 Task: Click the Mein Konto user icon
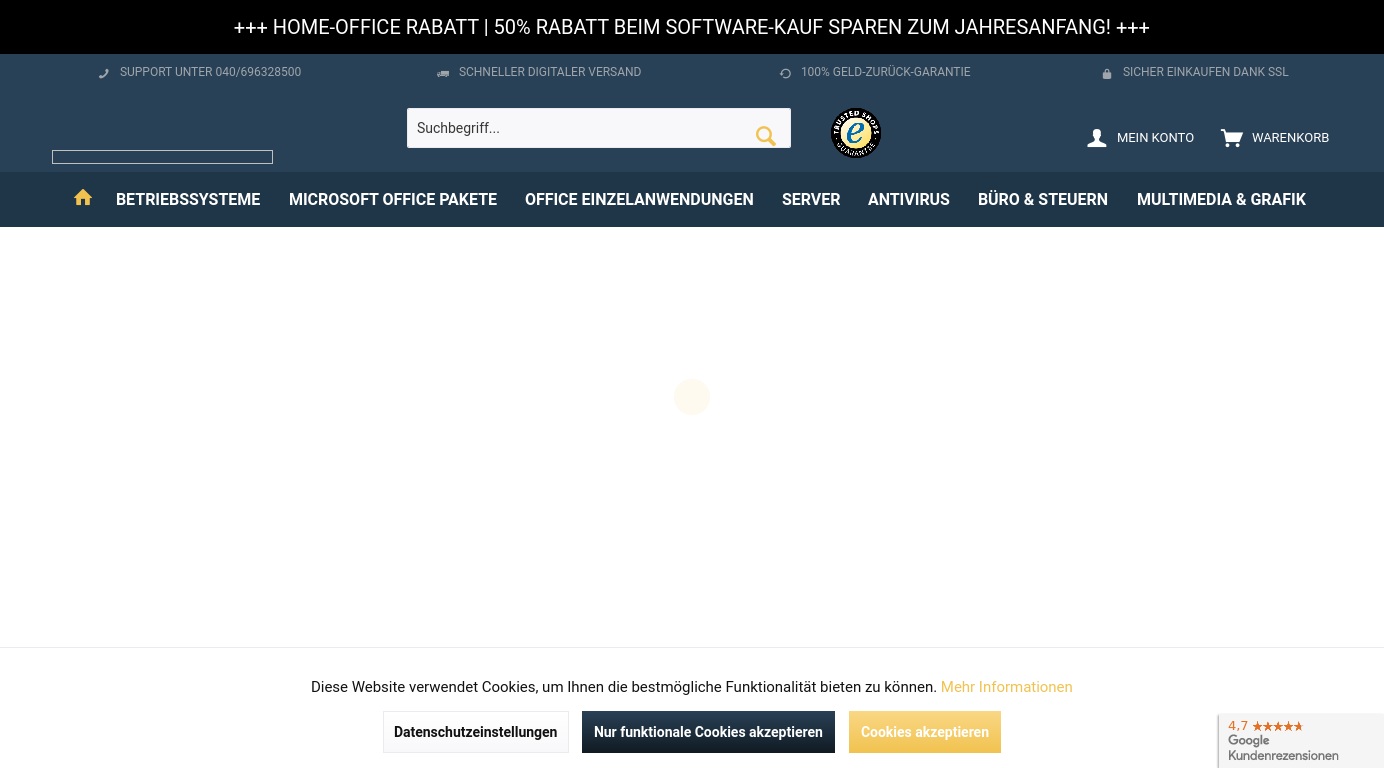(x=1097, y=138)
